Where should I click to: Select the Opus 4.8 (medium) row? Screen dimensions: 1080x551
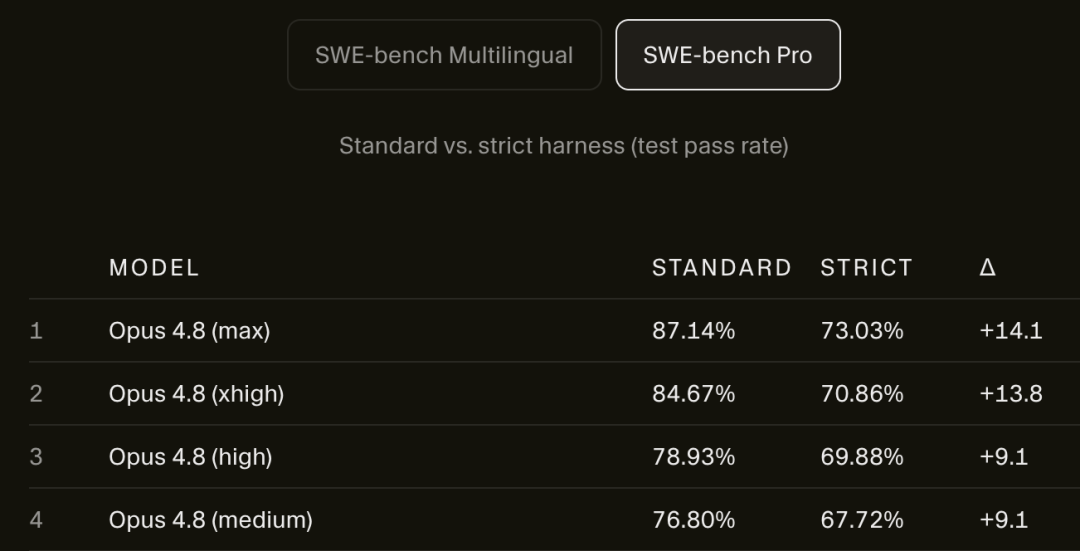click(554, 520)
